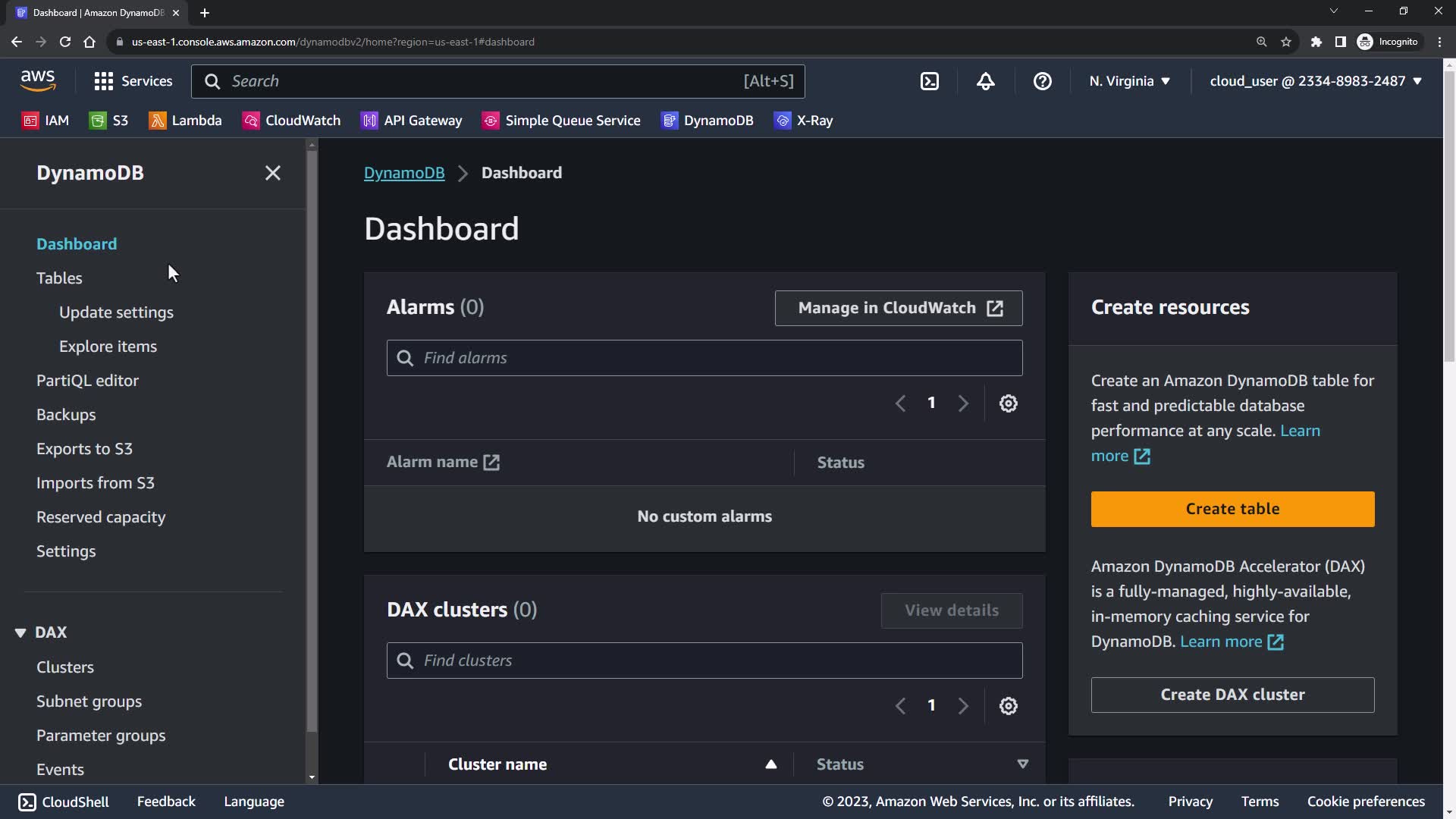The width and height of the screenshot is (1456, 819).
Task: Open the X-Ray shortcut in favorites bar
Action: (804, 121)
